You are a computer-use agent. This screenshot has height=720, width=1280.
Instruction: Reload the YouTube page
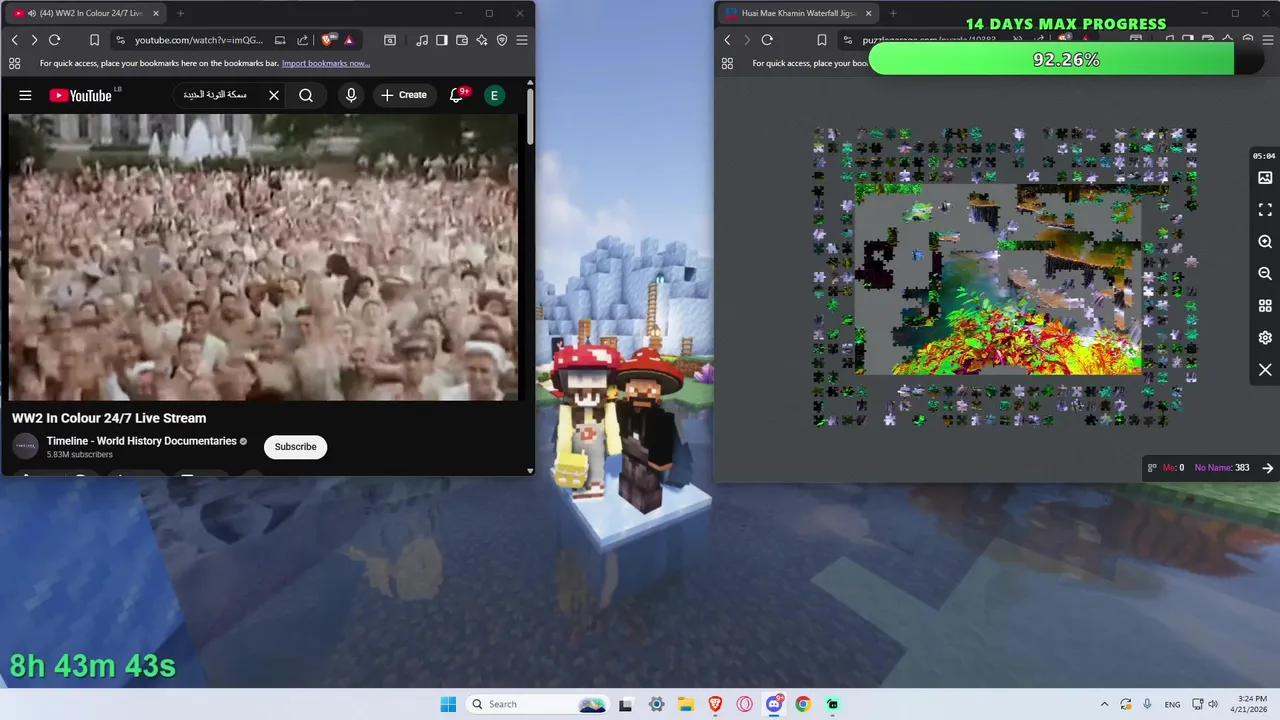[x=55, y=40]
